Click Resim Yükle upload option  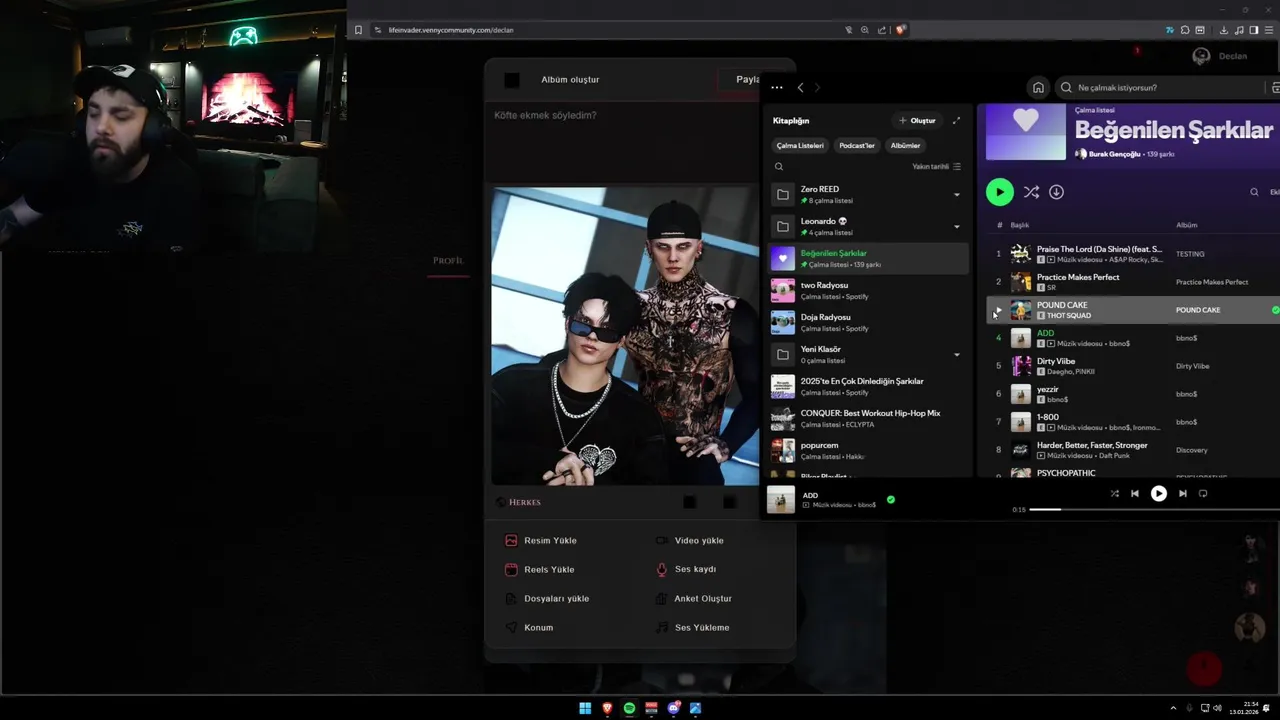coord(541,540)
